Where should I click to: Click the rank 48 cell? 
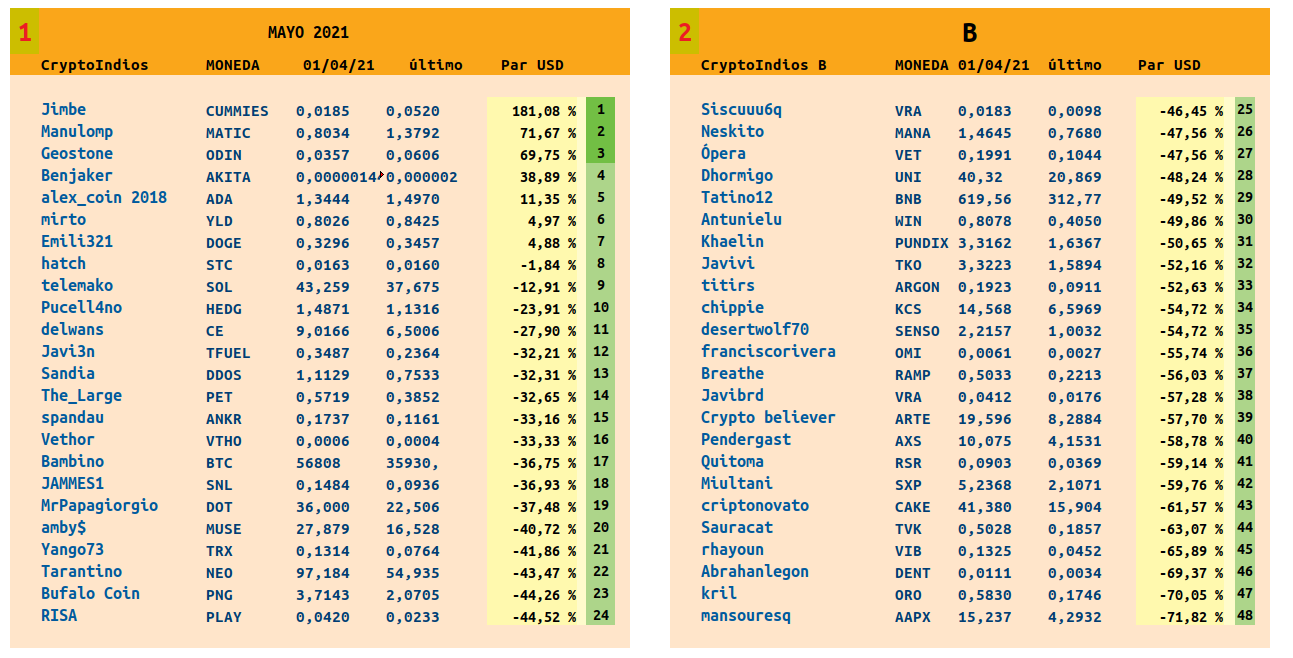point(1245,616)
